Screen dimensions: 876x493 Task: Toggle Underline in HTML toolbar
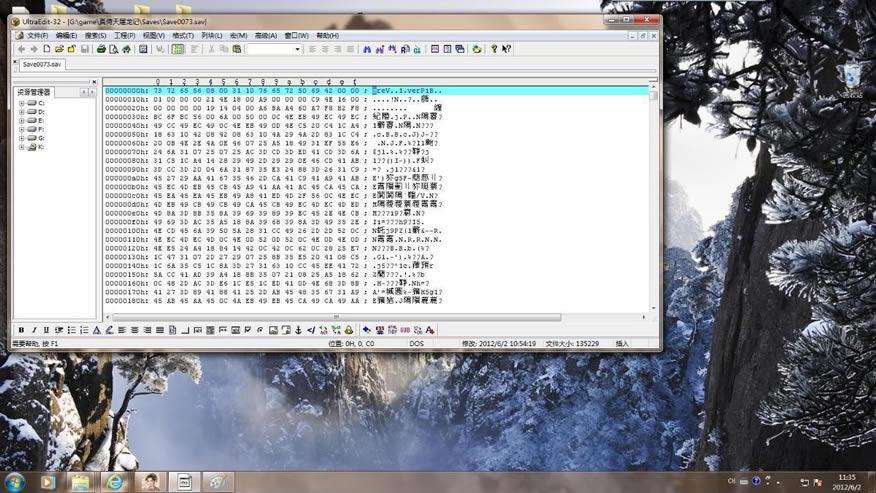pos(46,330)
